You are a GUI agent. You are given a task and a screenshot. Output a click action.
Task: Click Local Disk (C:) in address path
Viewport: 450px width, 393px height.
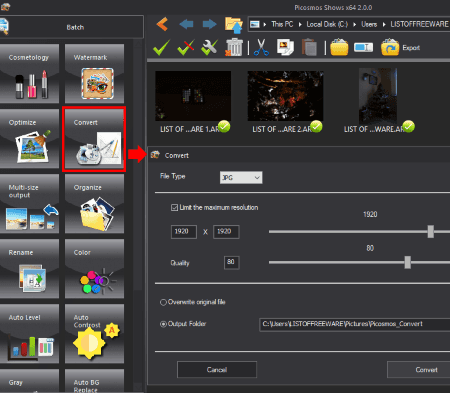327,24
